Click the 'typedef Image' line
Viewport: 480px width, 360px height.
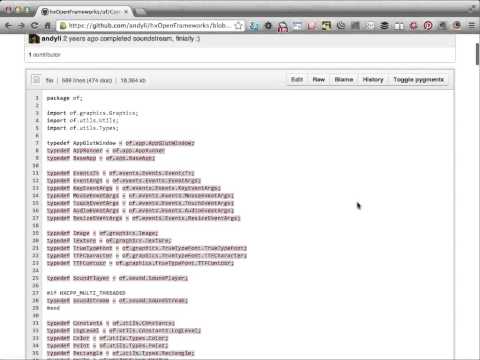(x=102, y=233)
